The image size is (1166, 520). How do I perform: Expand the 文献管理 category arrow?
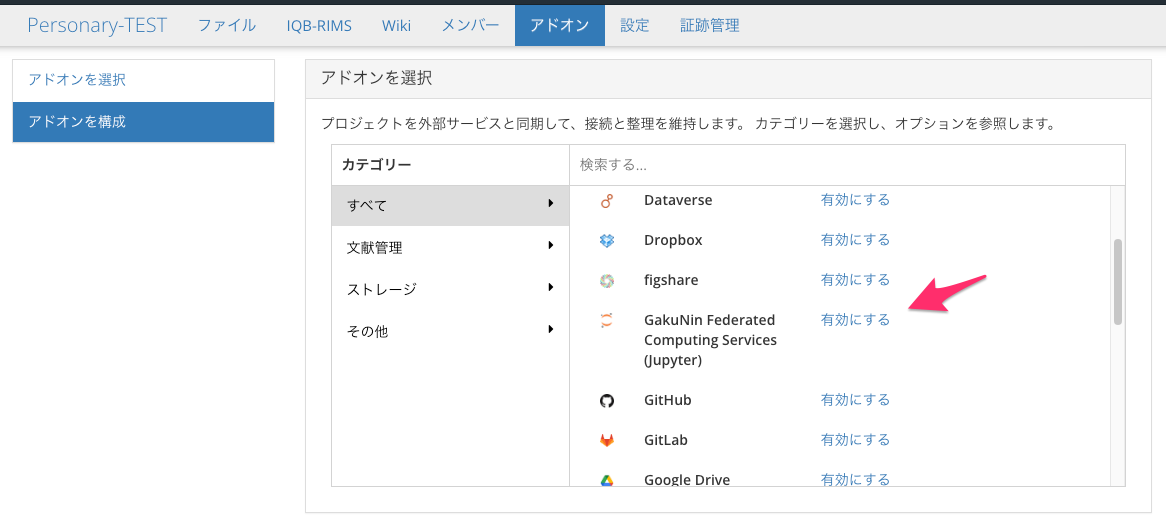(551, 246)
